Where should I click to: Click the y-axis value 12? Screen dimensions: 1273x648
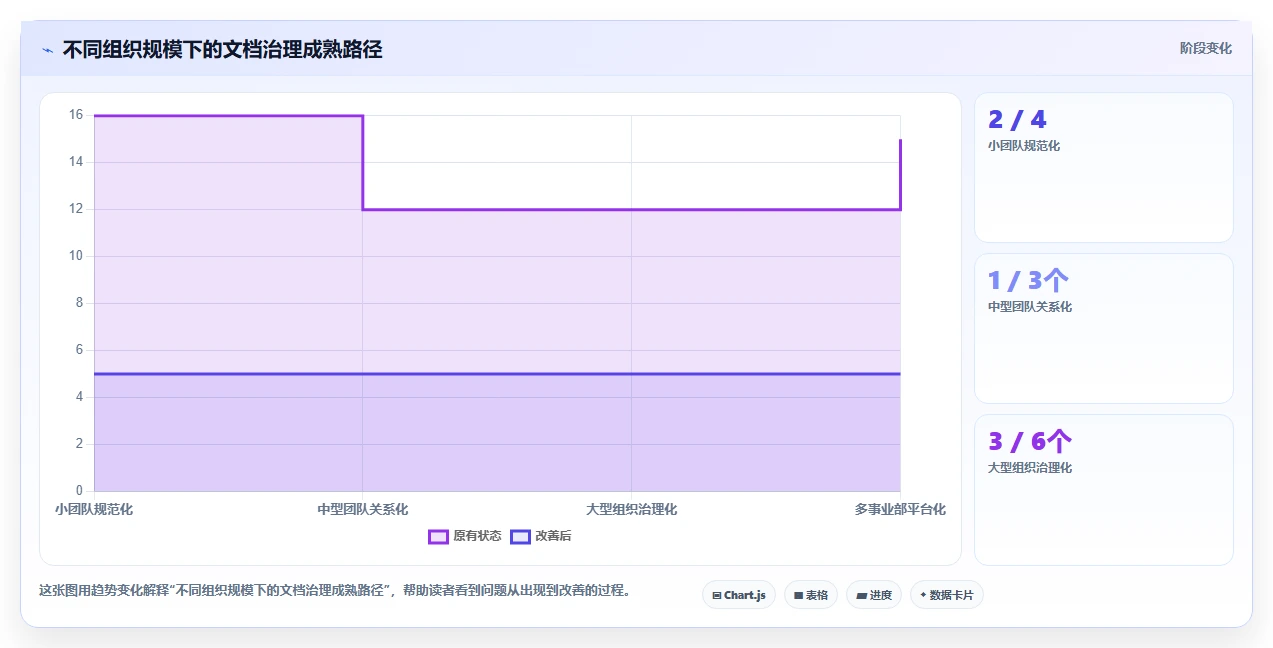(75, 209)
